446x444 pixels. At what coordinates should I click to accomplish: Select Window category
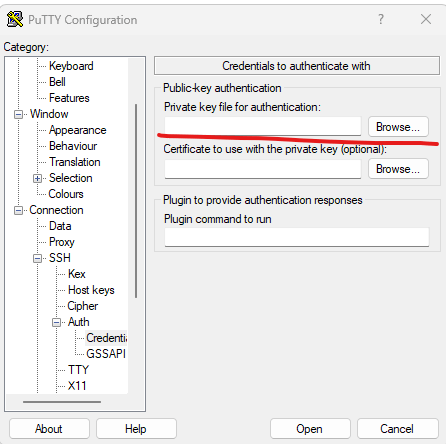tap(49, 114)
